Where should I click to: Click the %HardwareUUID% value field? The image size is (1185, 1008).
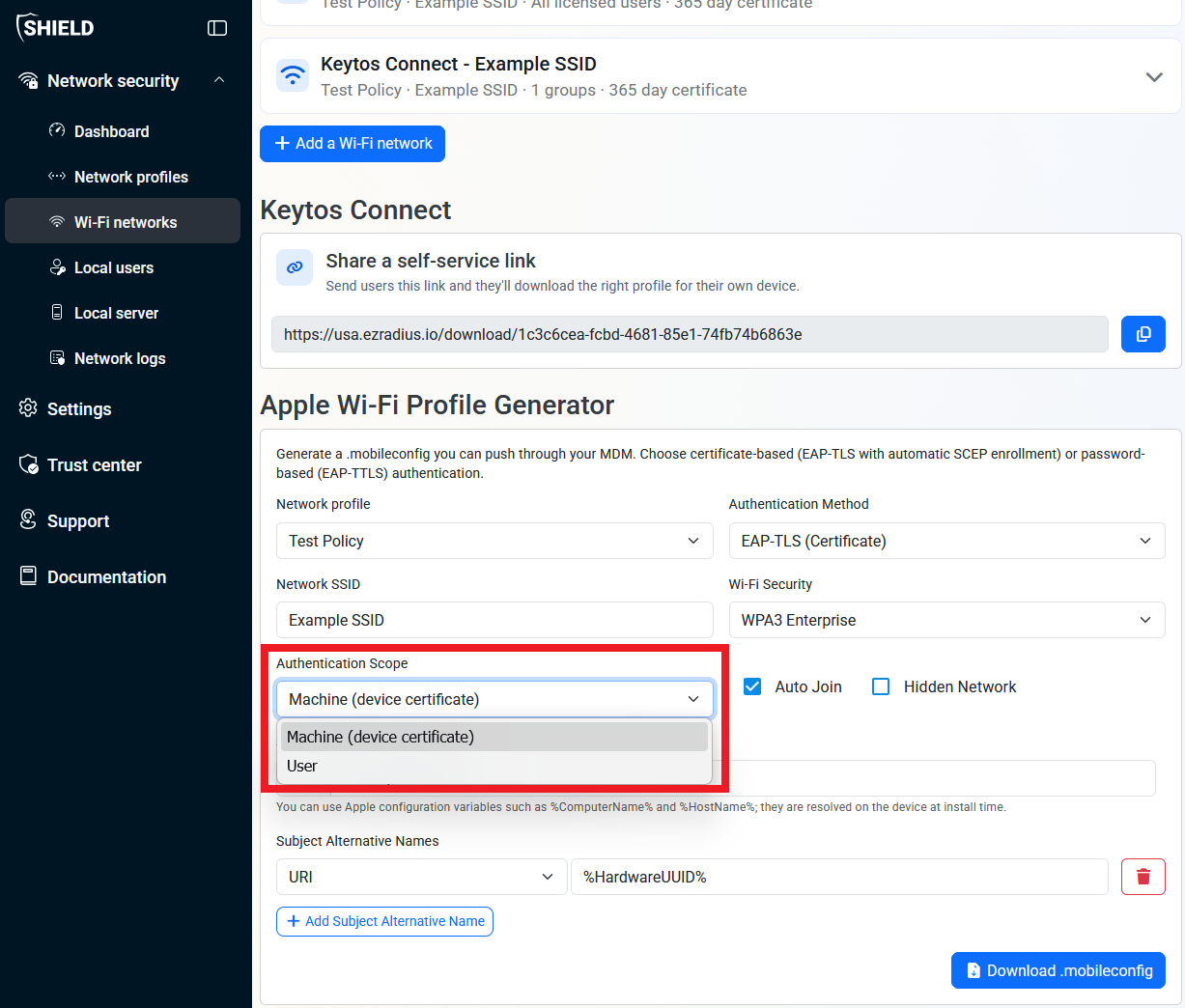tap(839, 877)
